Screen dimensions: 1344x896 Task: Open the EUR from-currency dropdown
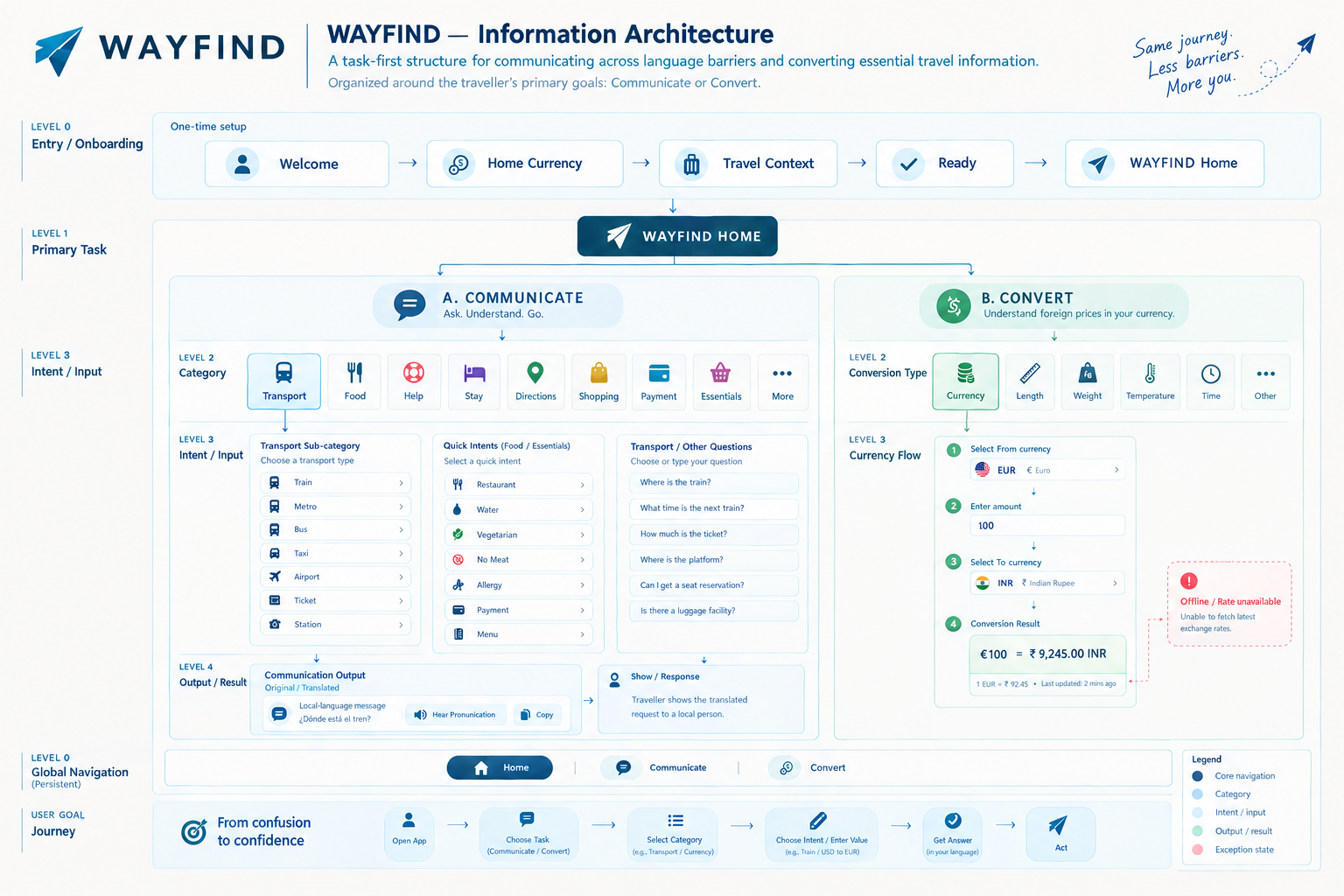pyautogui.click(x=1047, y=470)
